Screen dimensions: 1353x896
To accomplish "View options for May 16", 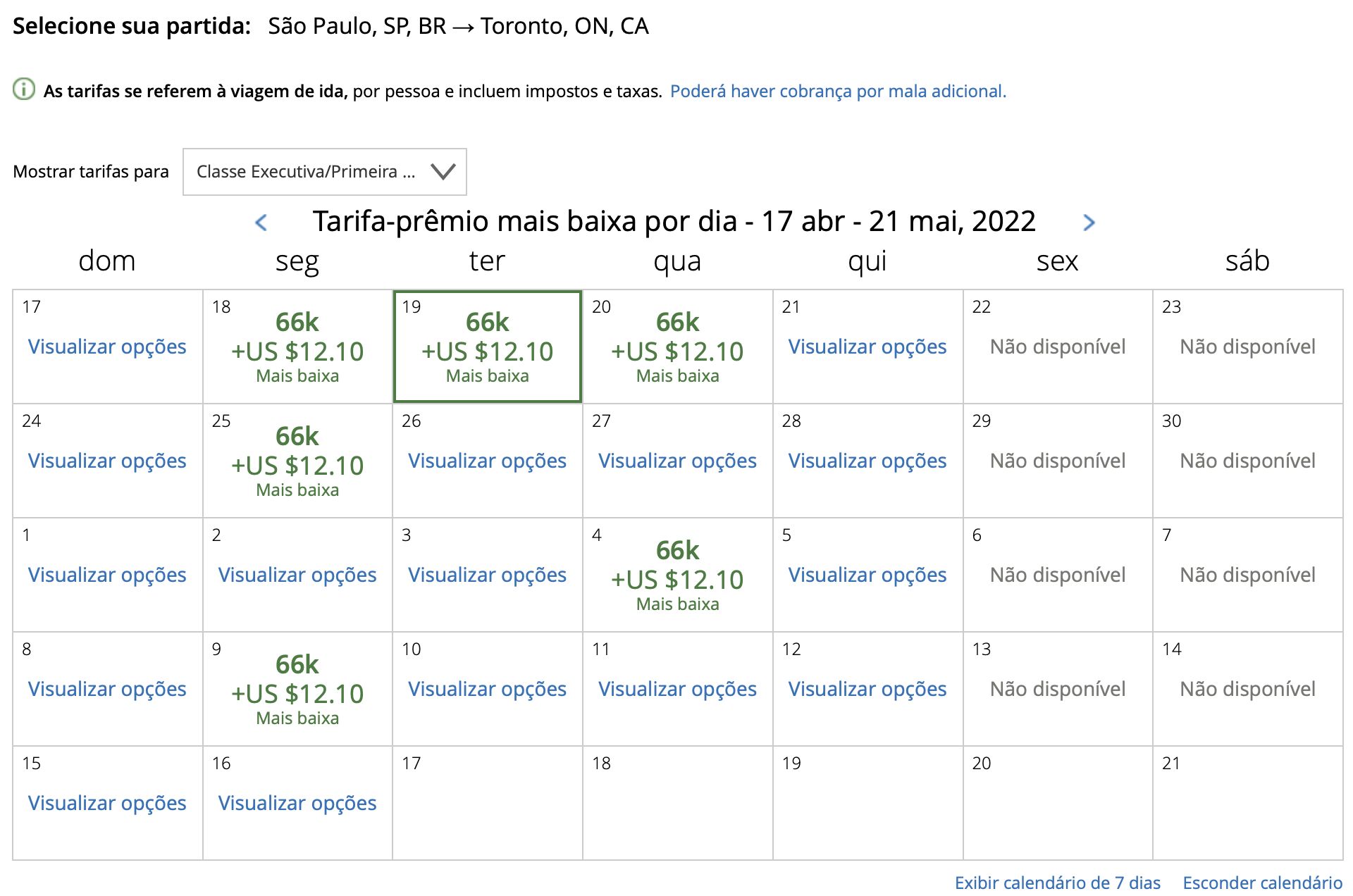I will (297, 803).
